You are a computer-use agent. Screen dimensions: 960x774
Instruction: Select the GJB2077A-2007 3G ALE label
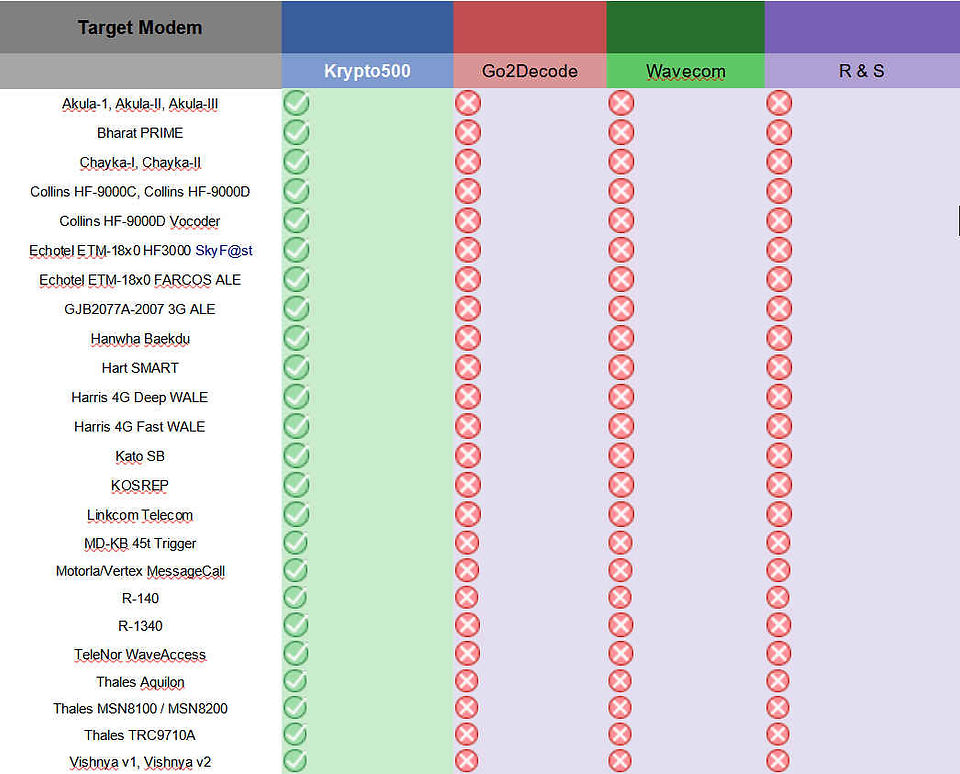[x=140, y=309]
